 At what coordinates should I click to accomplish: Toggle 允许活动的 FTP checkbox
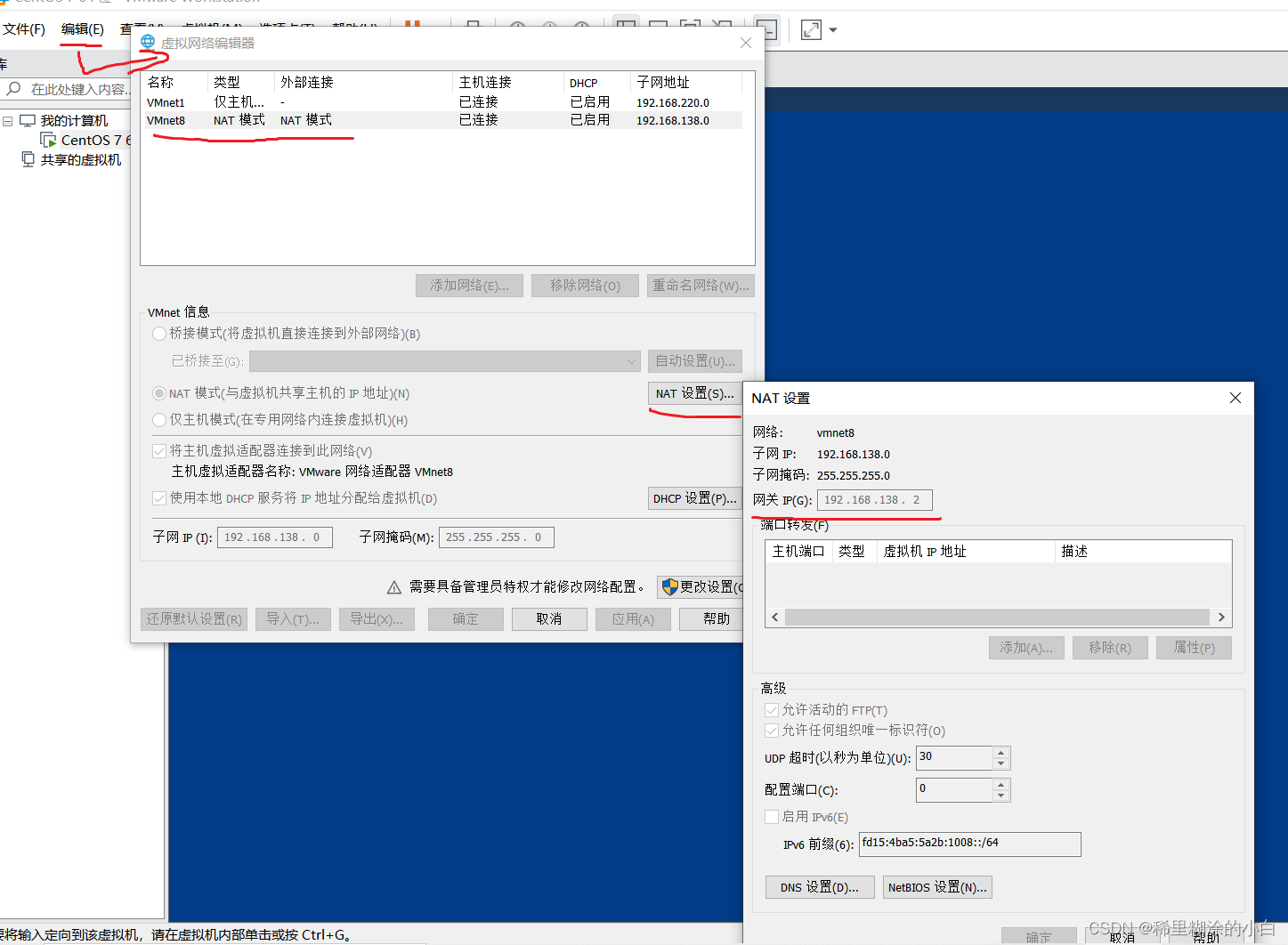772,710
